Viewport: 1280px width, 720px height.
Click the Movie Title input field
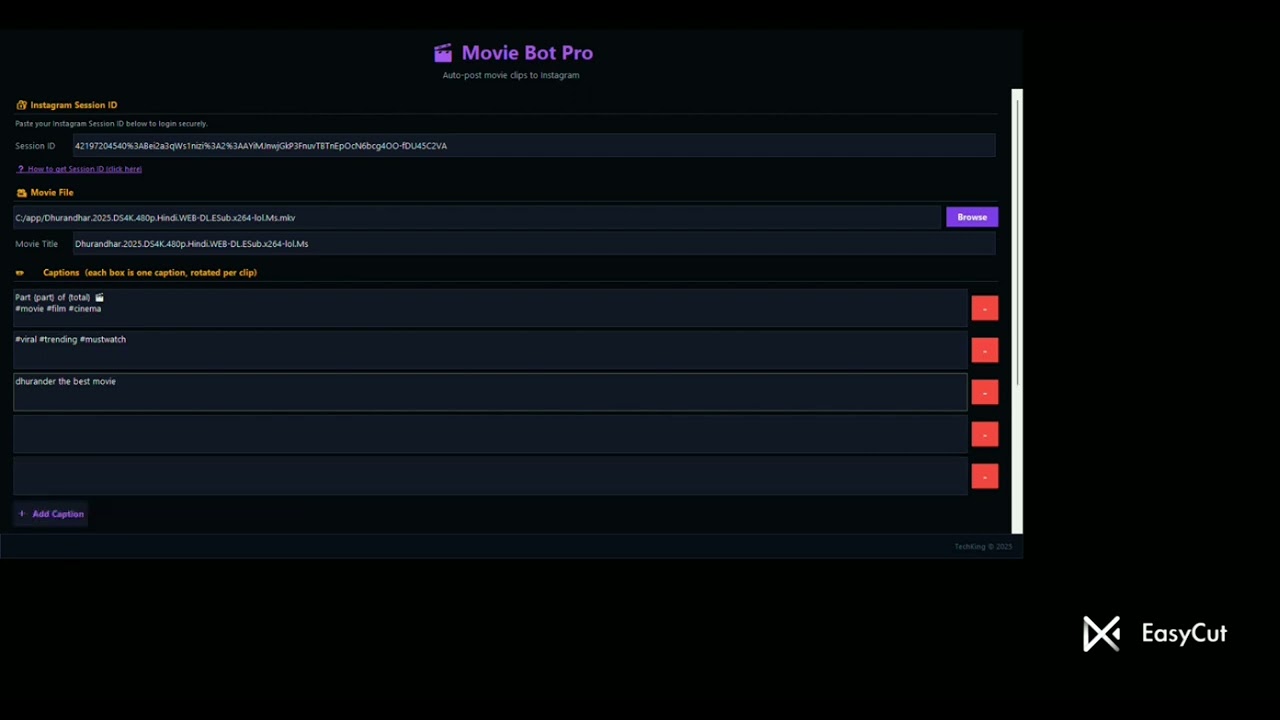point(534,244)
